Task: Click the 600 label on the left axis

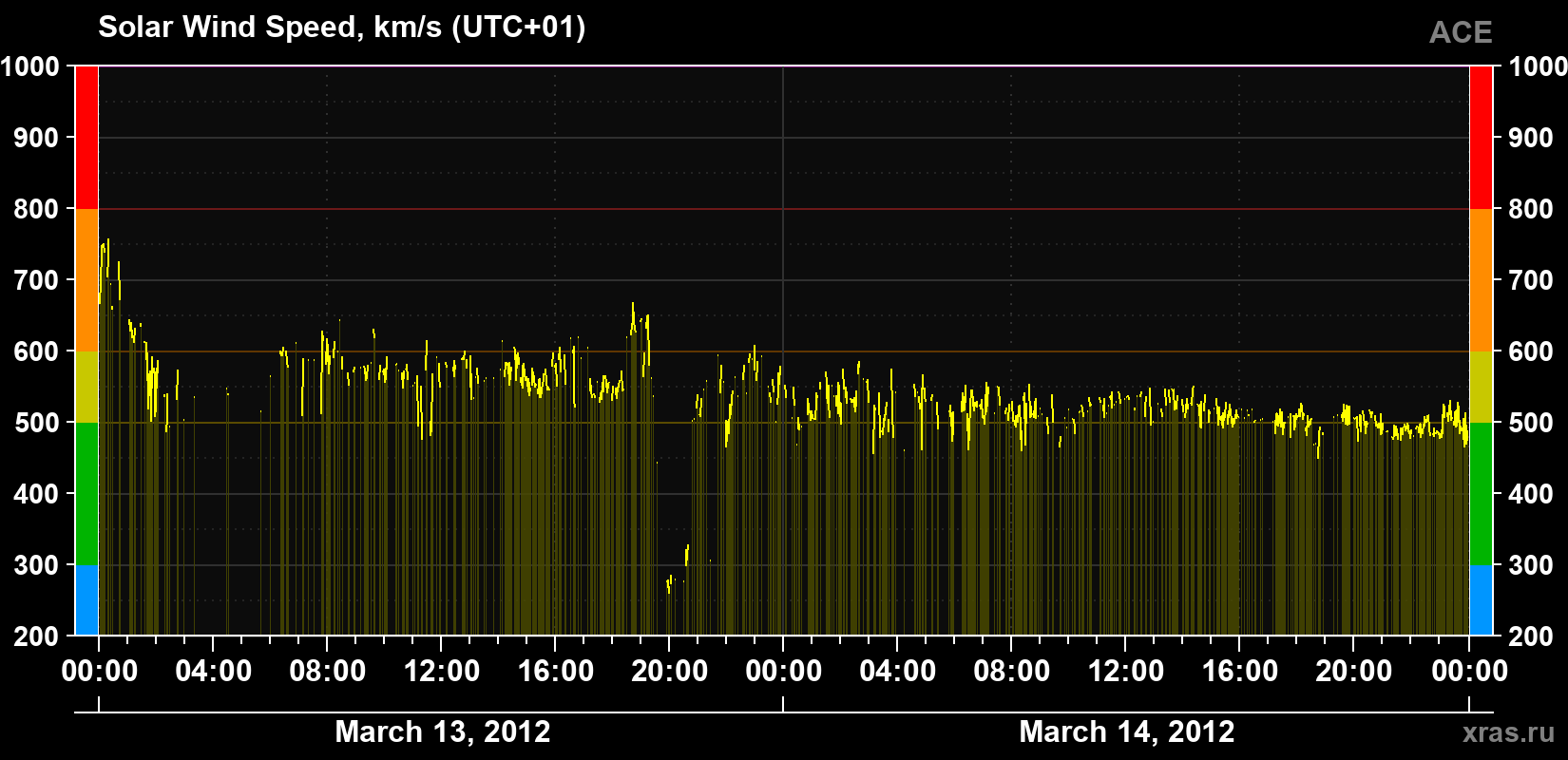Action: coord(36,351)
